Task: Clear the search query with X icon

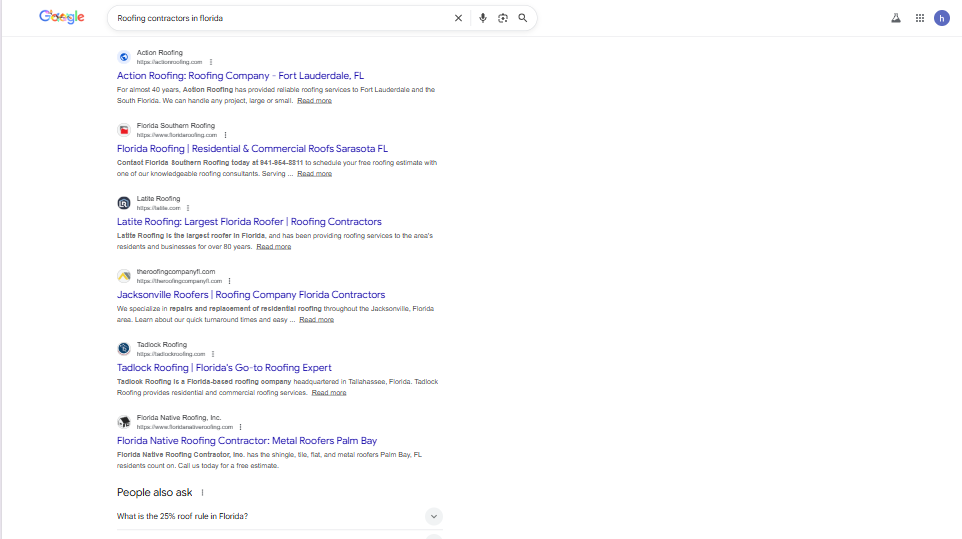Action: pos(458,18)
